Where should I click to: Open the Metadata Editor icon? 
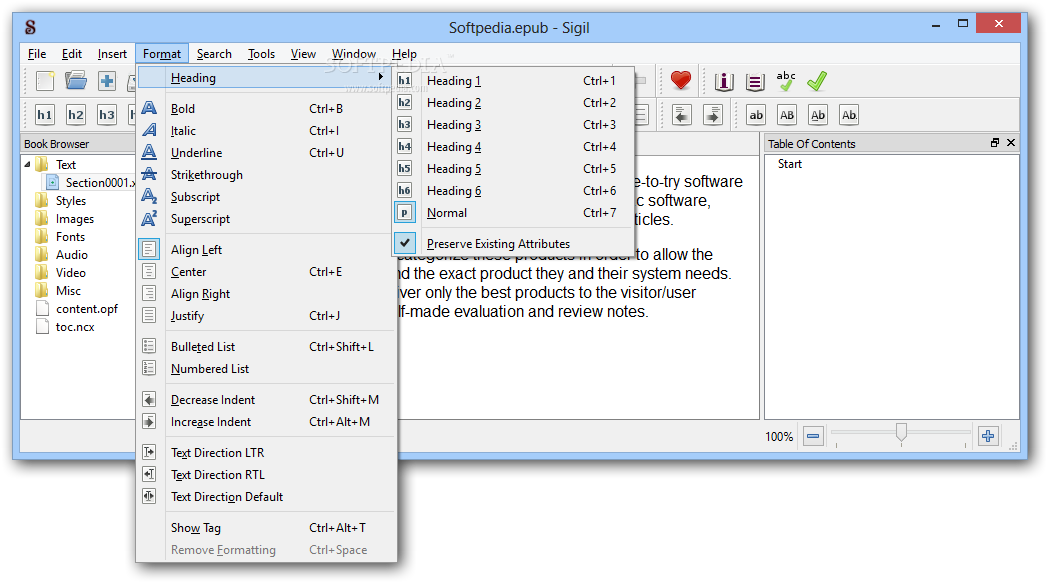(x=724, y=82)
